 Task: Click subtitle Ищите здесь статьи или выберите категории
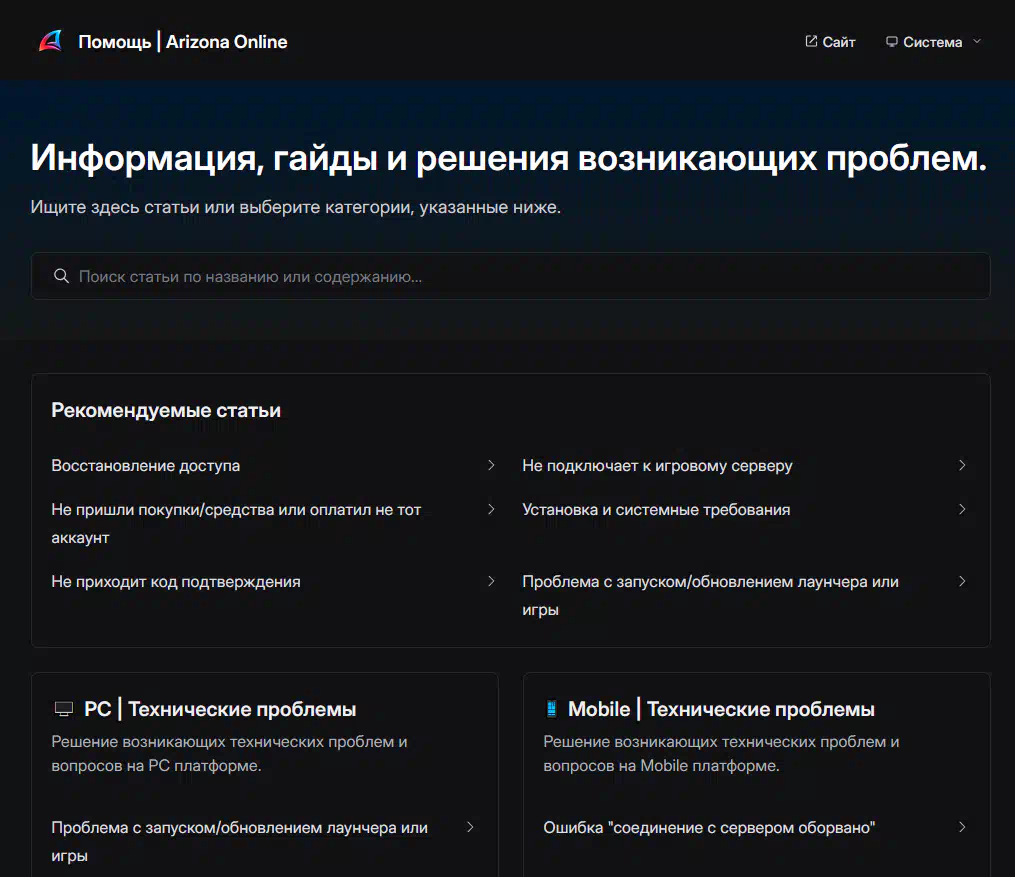tap(296, 207)
